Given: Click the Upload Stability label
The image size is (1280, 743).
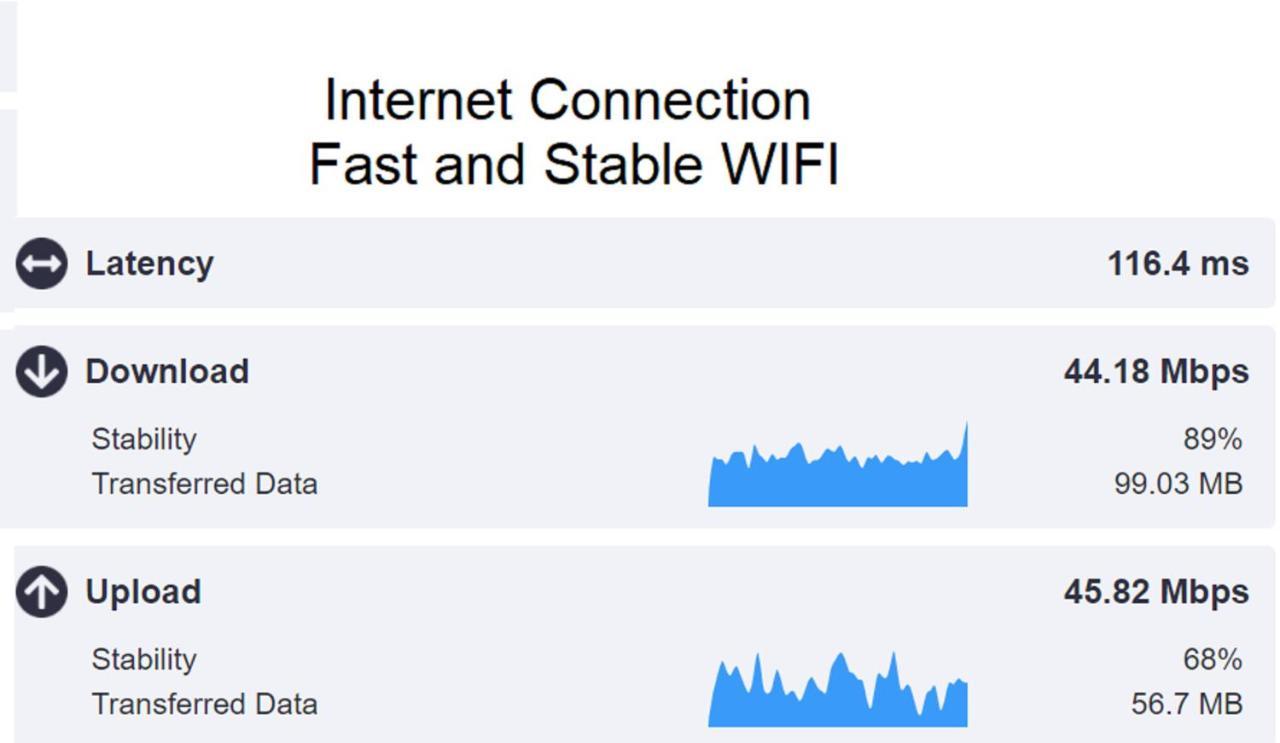Looking at the screenshot, I should tap(144, 660).
